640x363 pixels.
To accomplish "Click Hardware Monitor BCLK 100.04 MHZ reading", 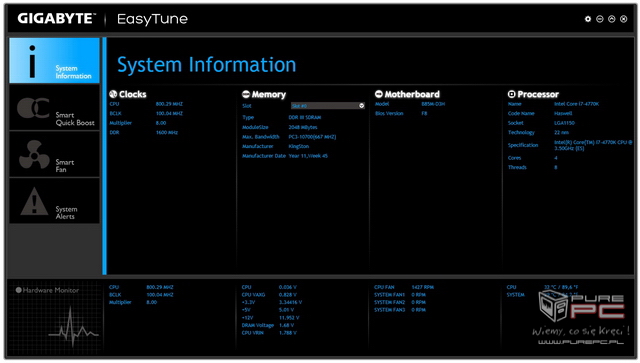I will (x=160, y=295).
